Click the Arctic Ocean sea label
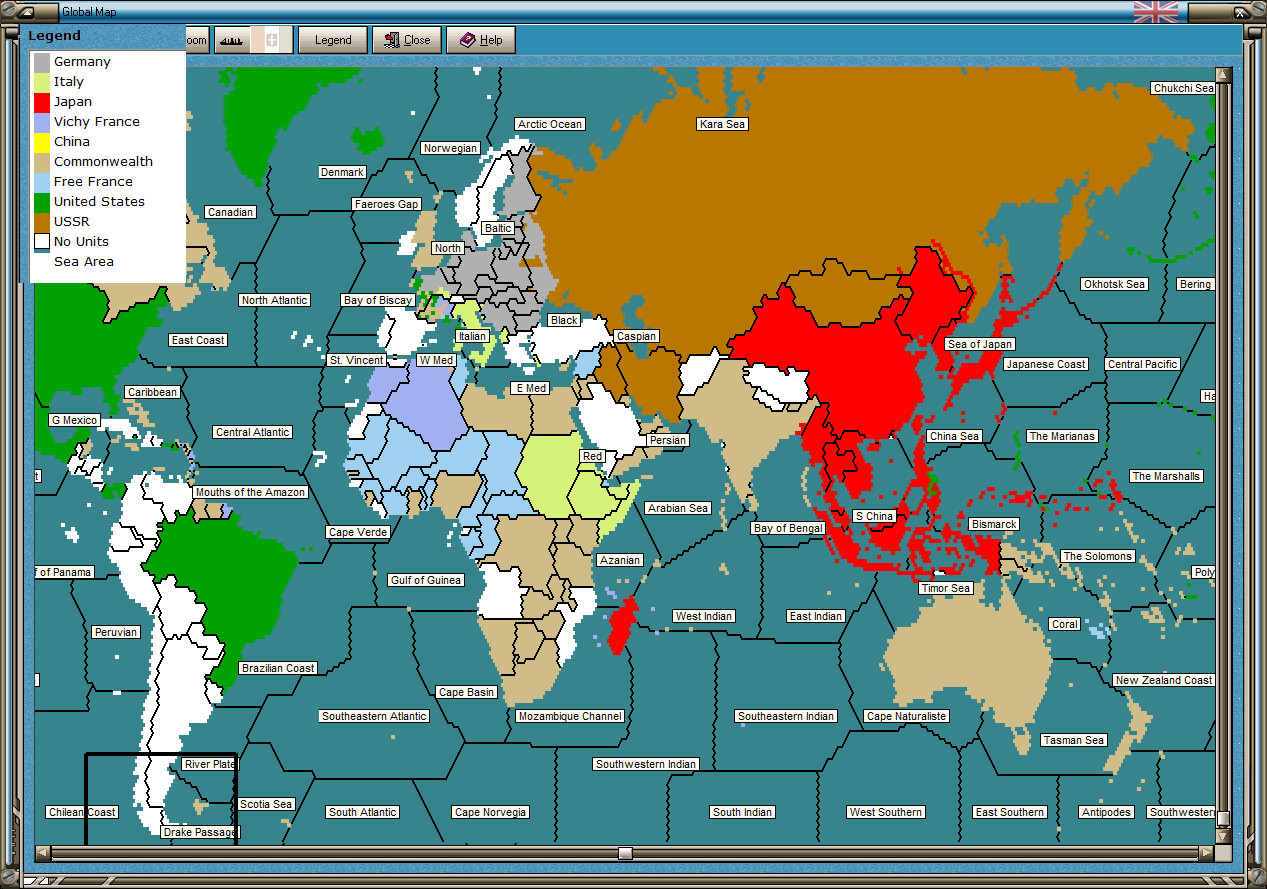The height and width of the screenshot is (889, 1267). 550,124
